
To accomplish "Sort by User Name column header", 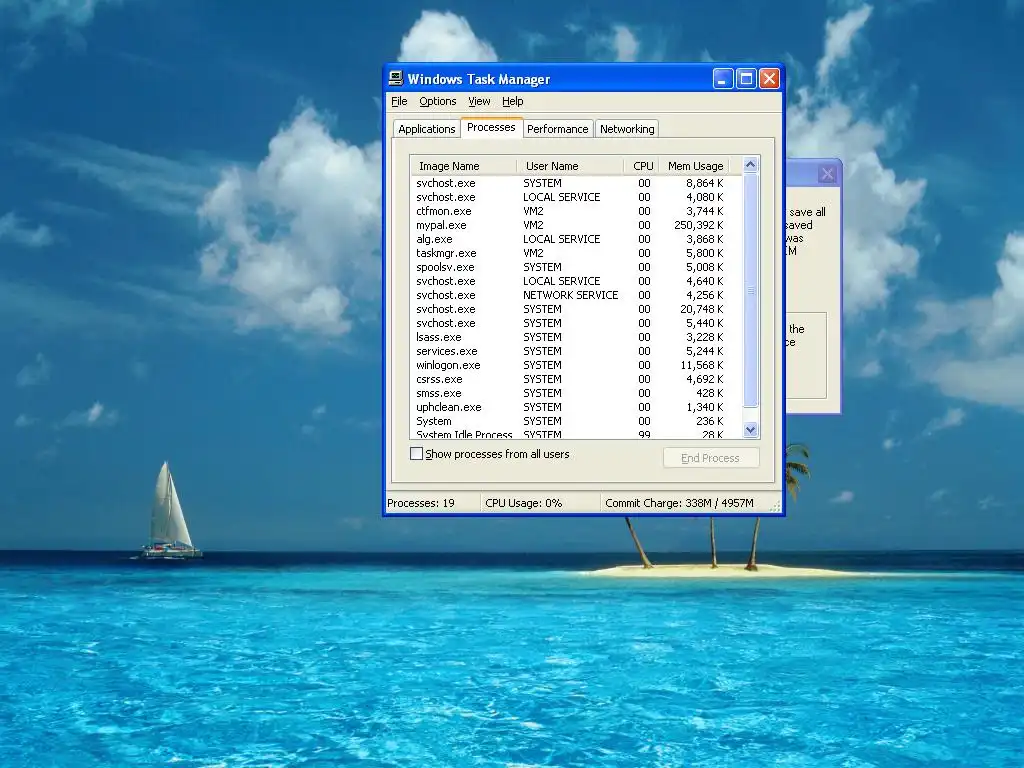I will 570,166.
